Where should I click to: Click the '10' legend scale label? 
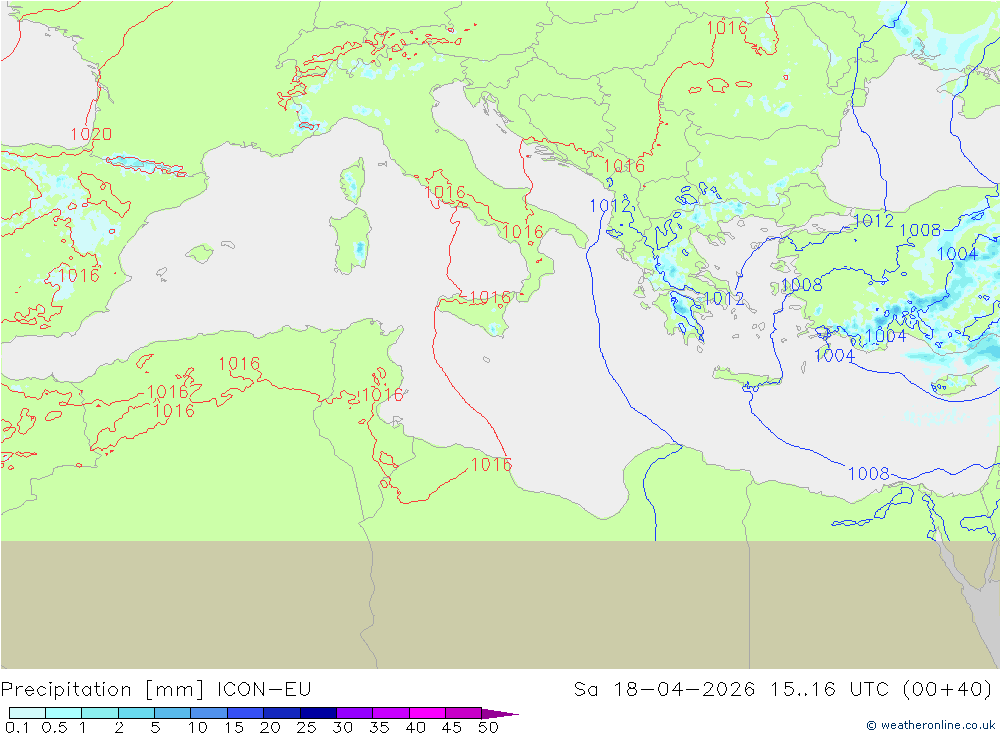[x=198, y=727]
